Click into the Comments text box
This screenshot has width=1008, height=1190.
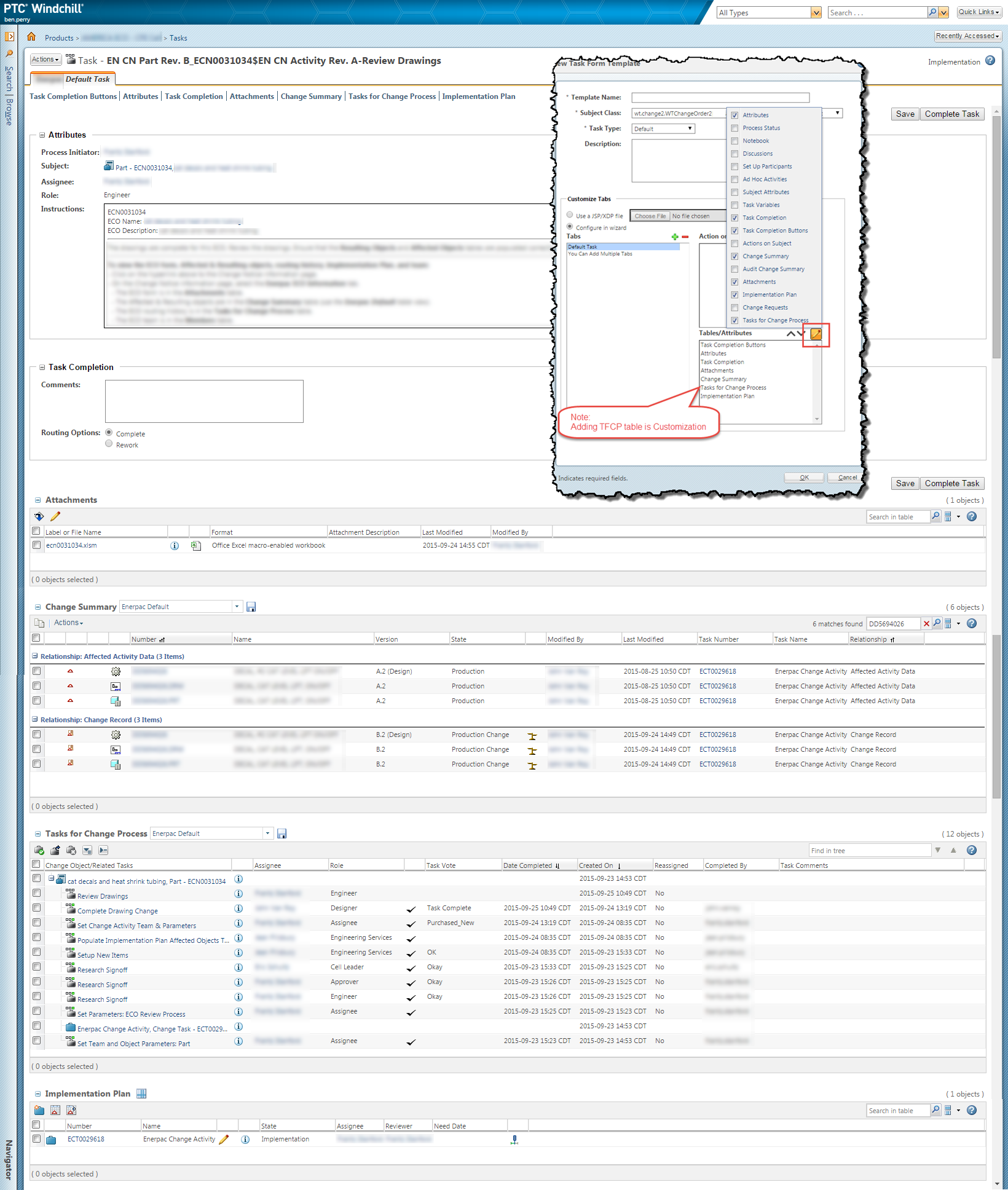[205, 401]
